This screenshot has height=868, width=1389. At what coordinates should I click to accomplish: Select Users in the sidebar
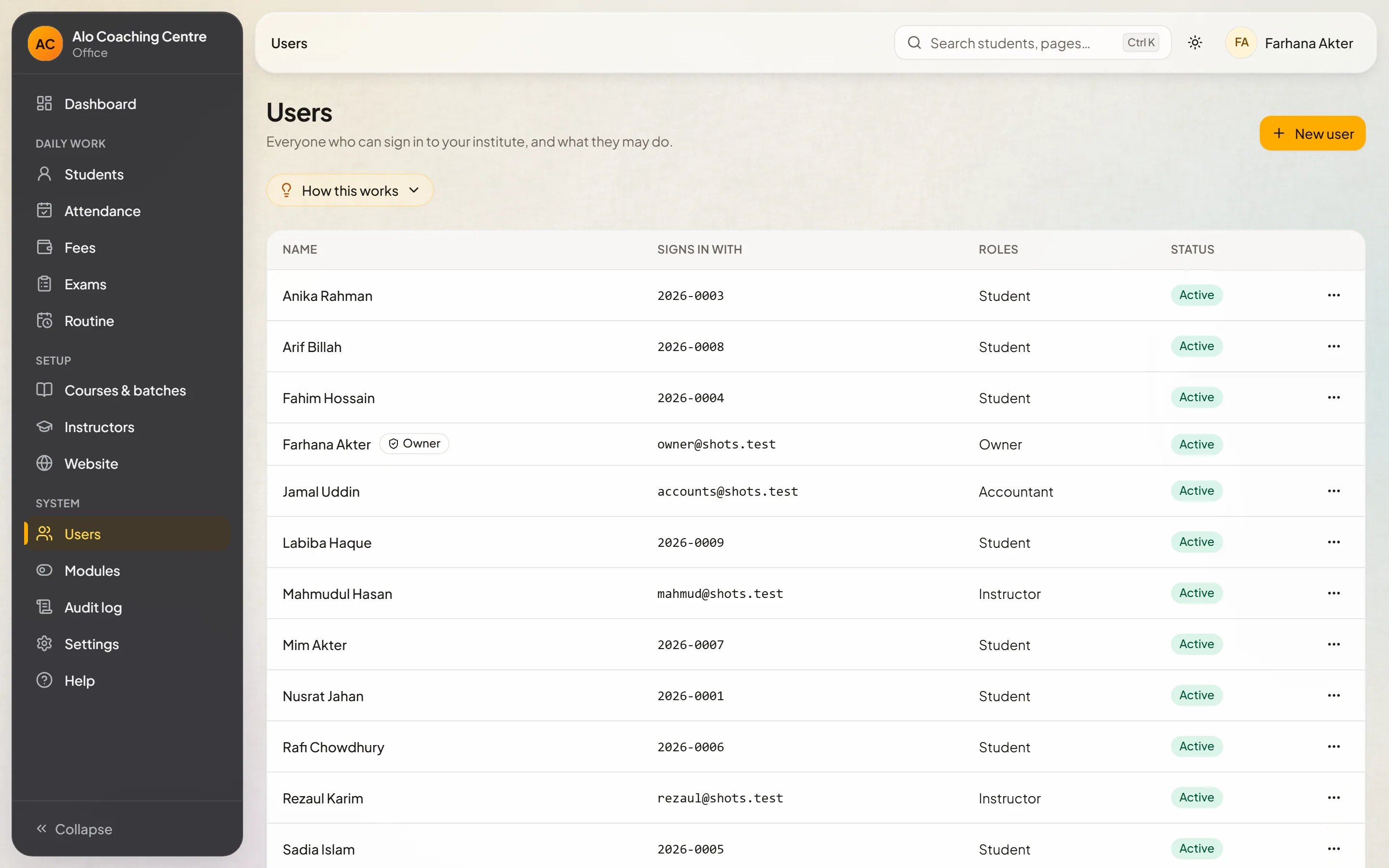coord(127,534)
